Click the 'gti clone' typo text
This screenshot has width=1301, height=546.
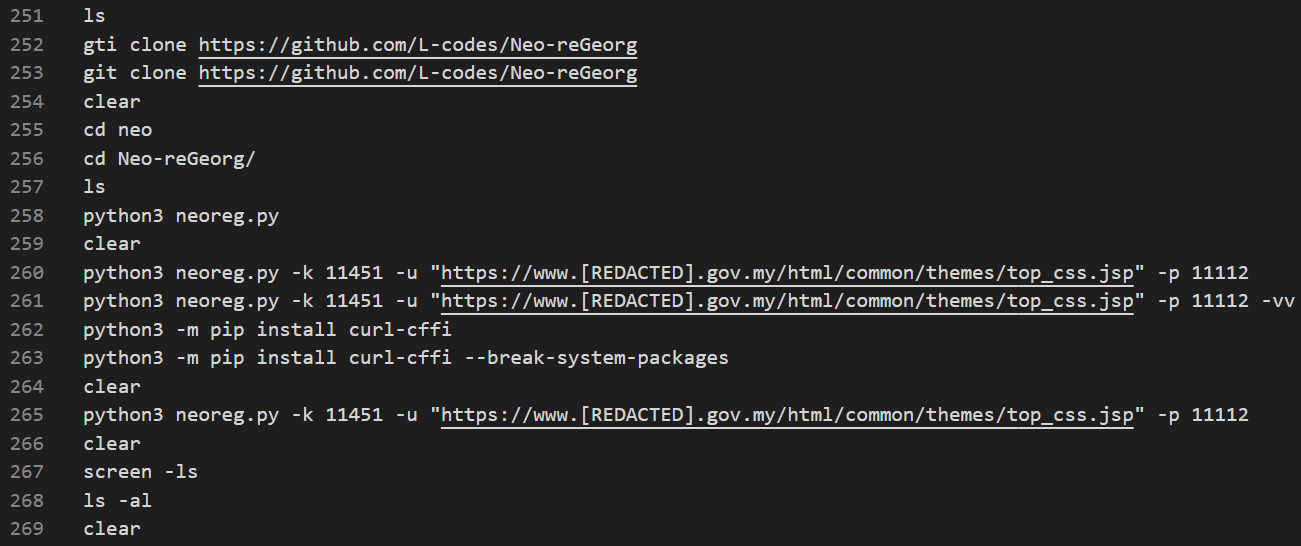pyautogui.click(x=135, y=45)
